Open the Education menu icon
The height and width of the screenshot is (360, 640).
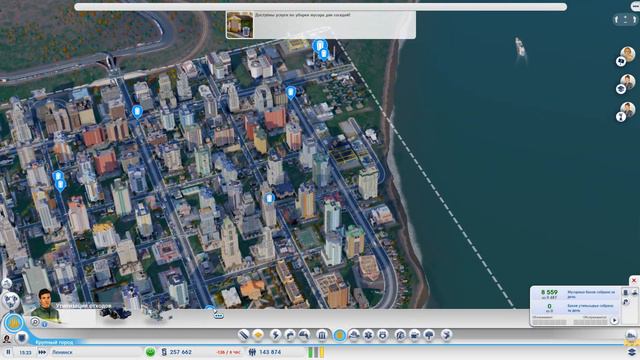400,336
